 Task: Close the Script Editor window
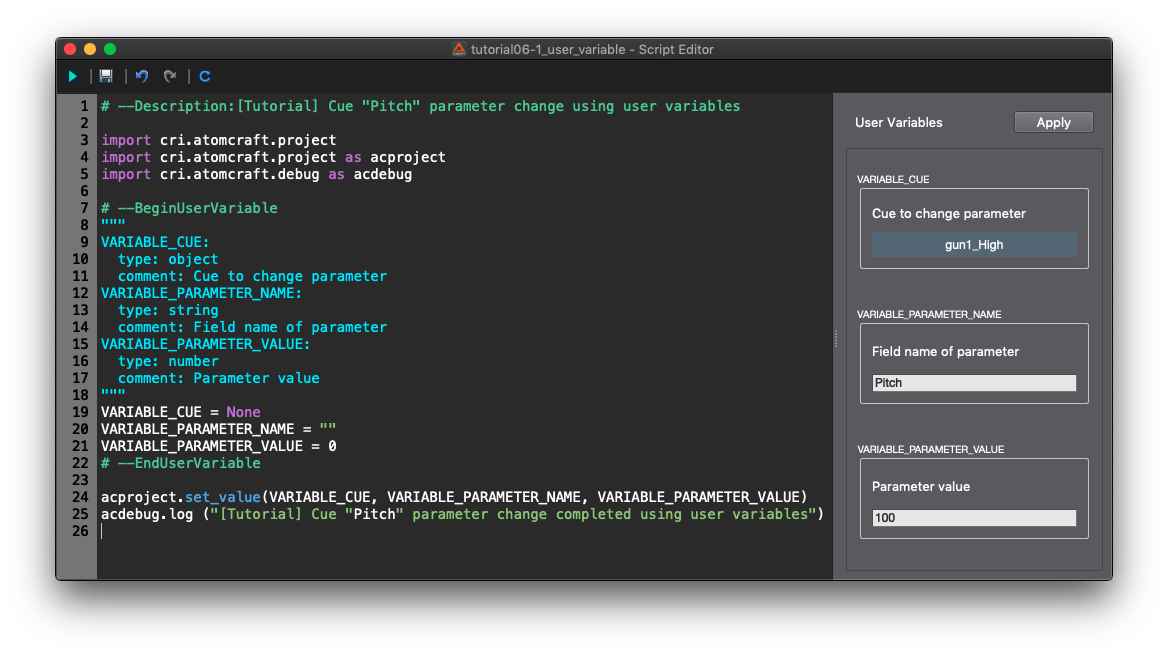click(x=70, y=49)
